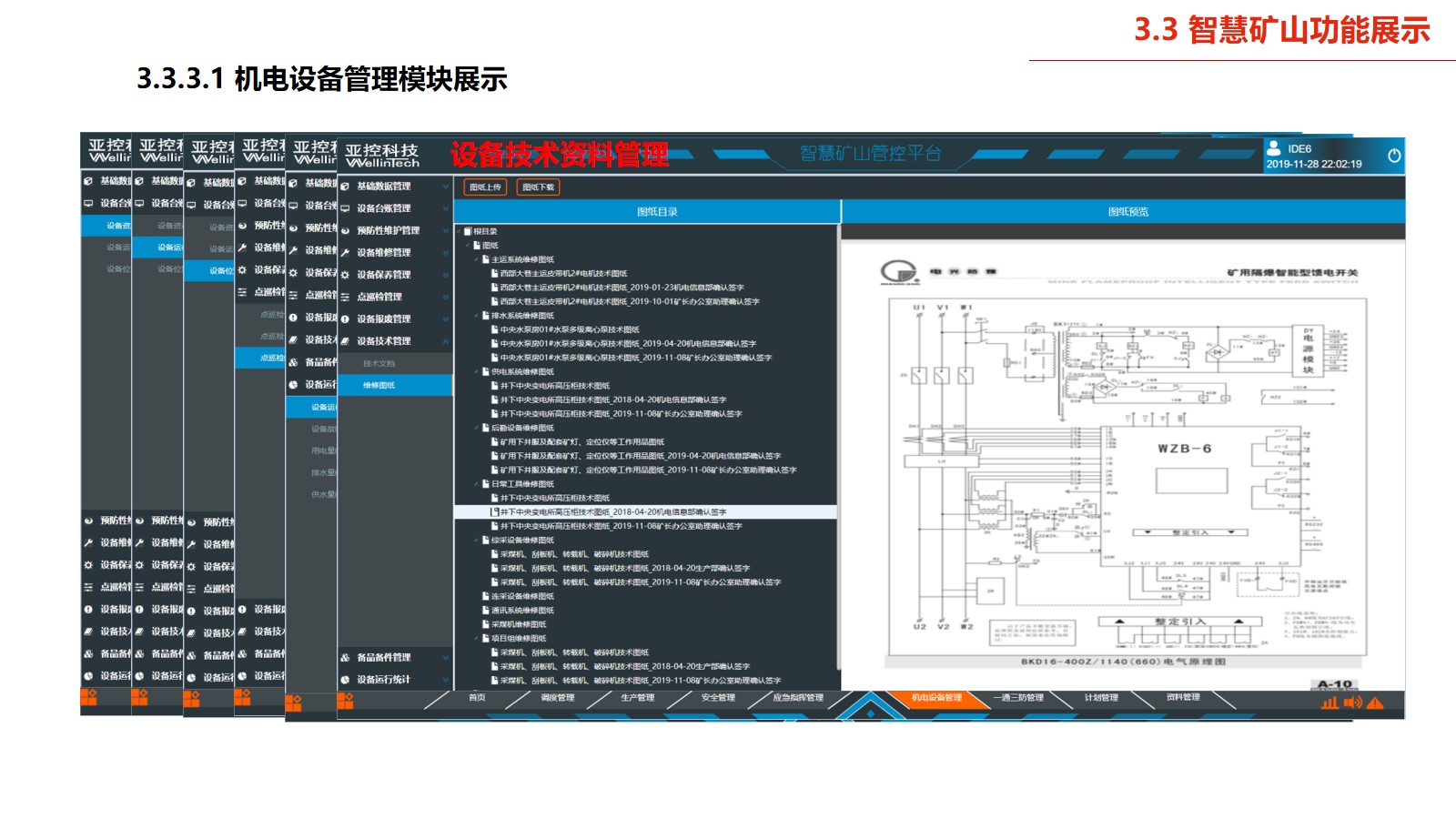The height and width of the screenshot is (819, 1456).
Task: Click the 图纸上传 button
Action: pos(486,187)
